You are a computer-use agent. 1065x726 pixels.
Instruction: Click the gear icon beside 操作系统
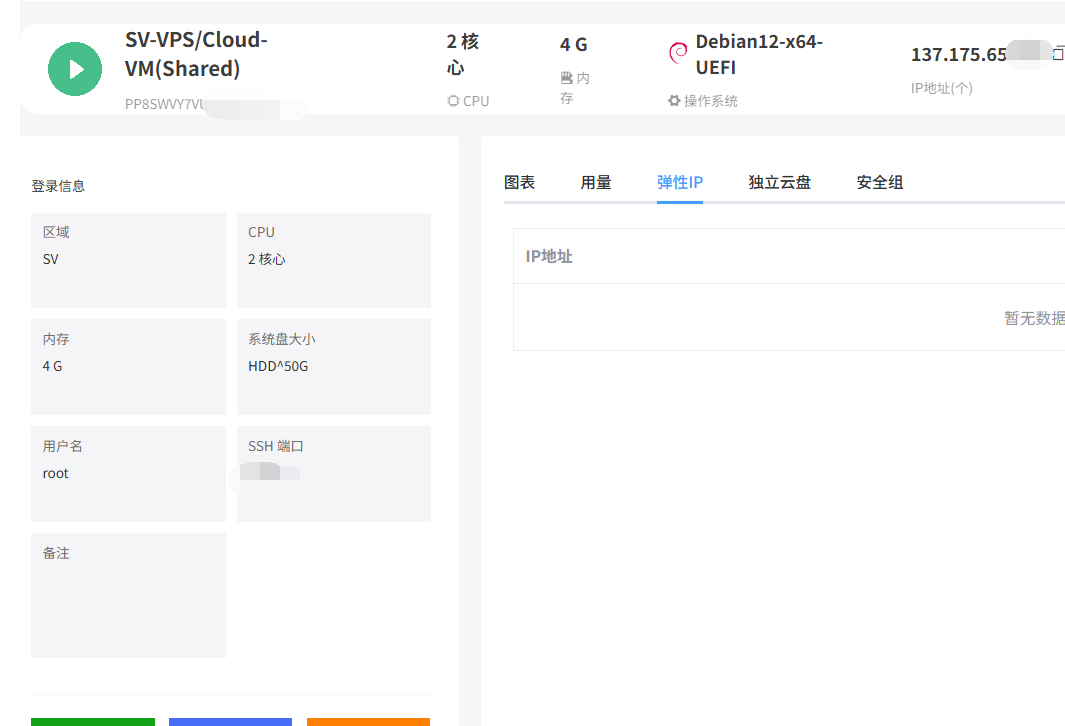674,101
